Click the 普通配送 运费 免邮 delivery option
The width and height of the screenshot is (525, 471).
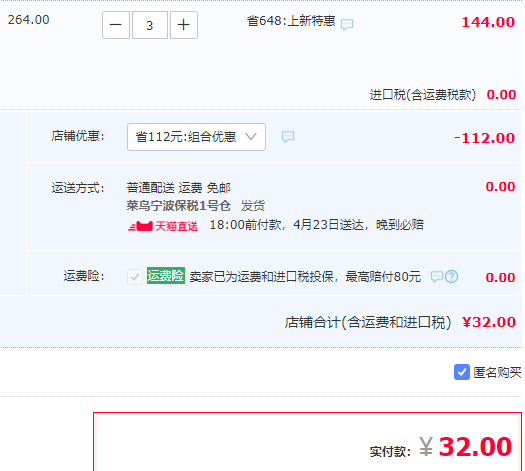(x=178, y=188)
